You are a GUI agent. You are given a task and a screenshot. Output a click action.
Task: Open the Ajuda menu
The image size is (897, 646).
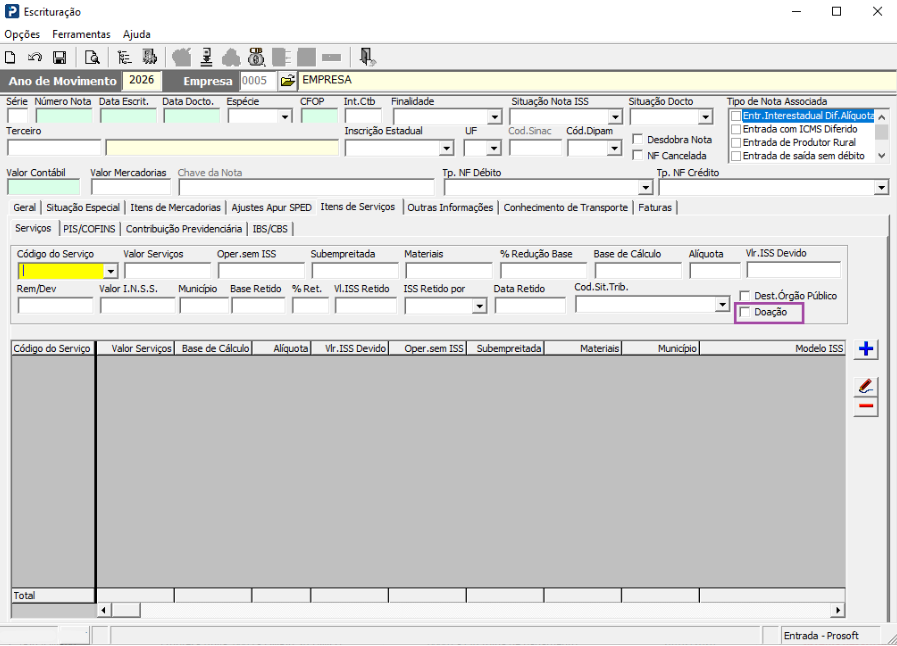click(137, 34)
